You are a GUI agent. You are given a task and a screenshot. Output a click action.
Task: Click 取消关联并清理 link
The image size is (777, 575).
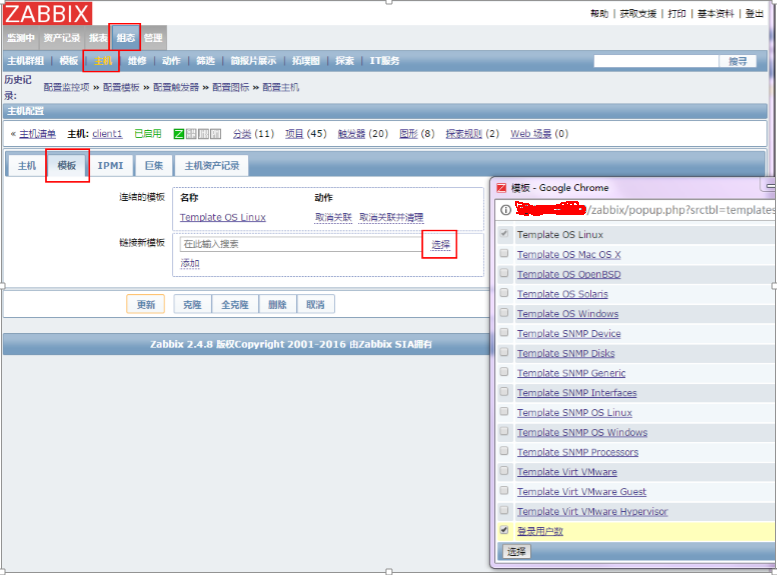tap(391, 217)
